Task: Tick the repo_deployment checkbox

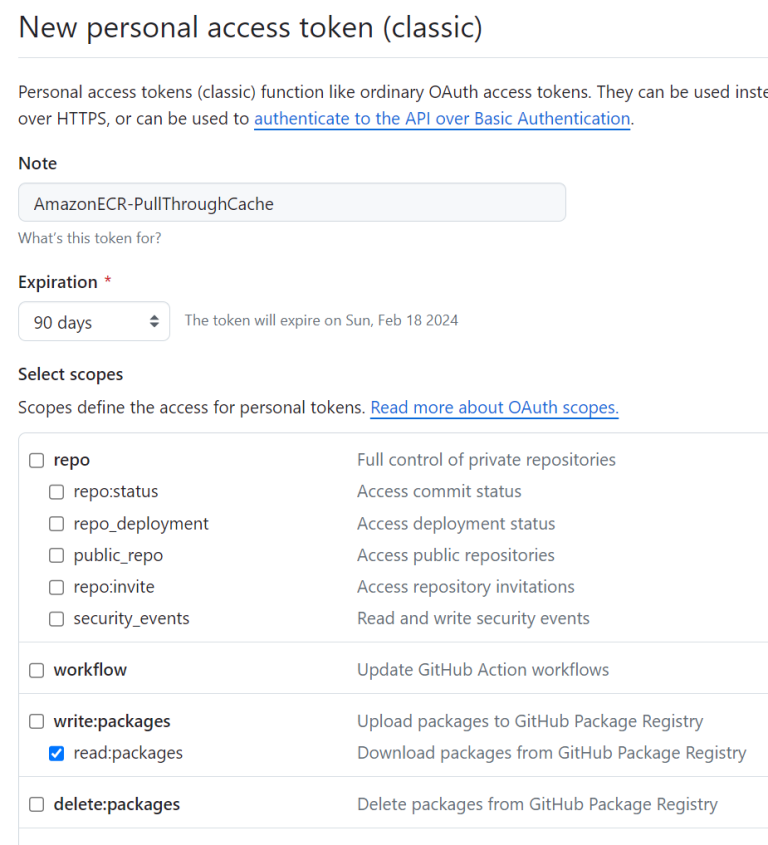Action: coord(57,524)
